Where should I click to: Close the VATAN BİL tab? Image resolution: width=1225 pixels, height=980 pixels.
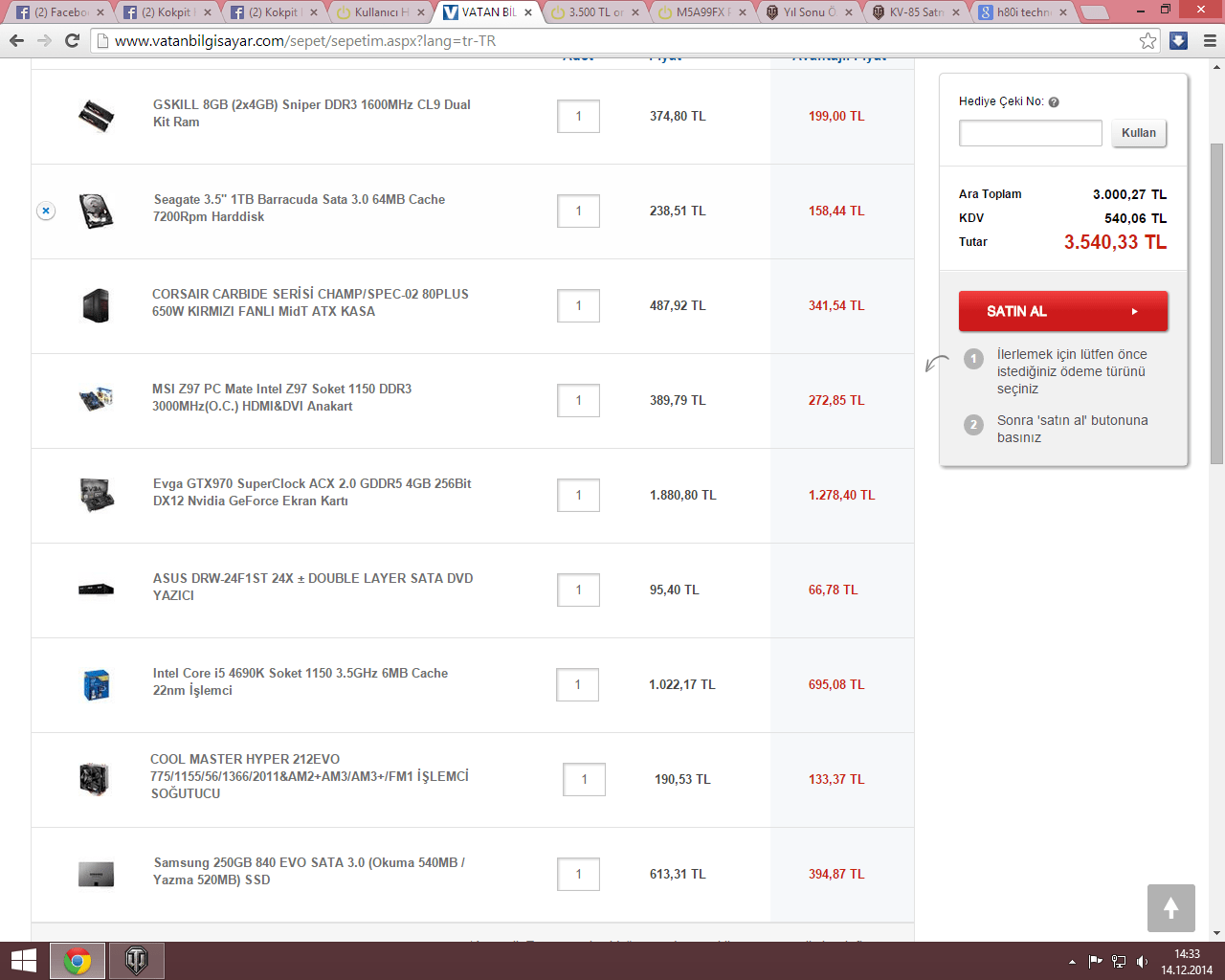527,12
